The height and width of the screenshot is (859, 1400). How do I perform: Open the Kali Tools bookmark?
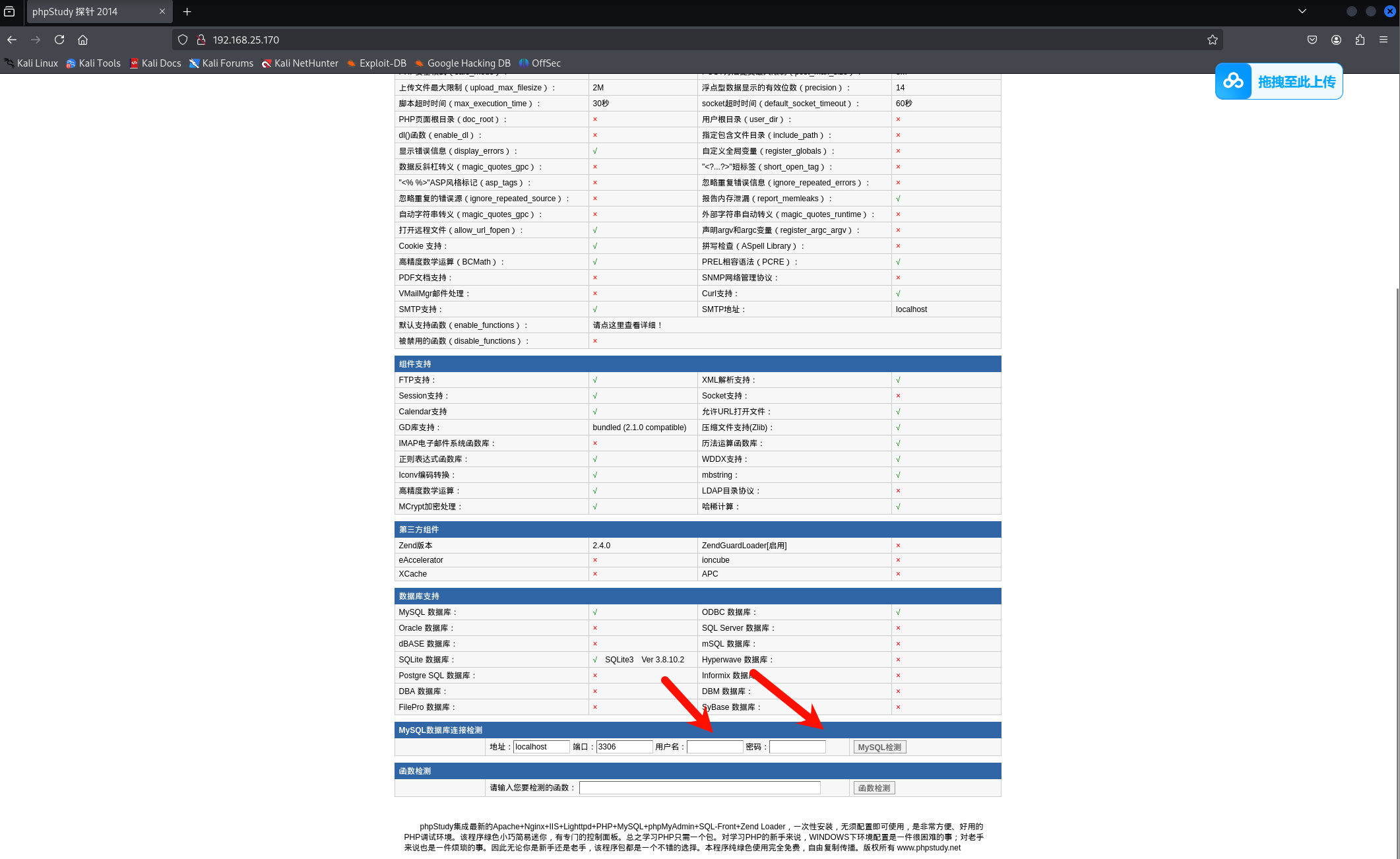click(x=93, y=63)
